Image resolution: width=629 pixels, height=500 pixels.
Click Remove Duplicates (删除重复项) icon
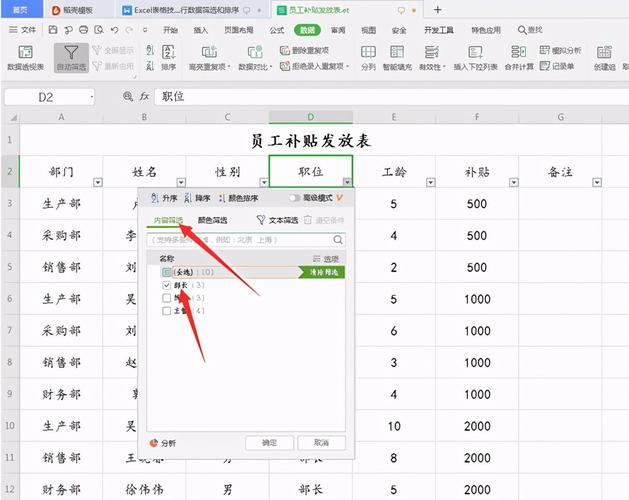click(x=304, y=50)
